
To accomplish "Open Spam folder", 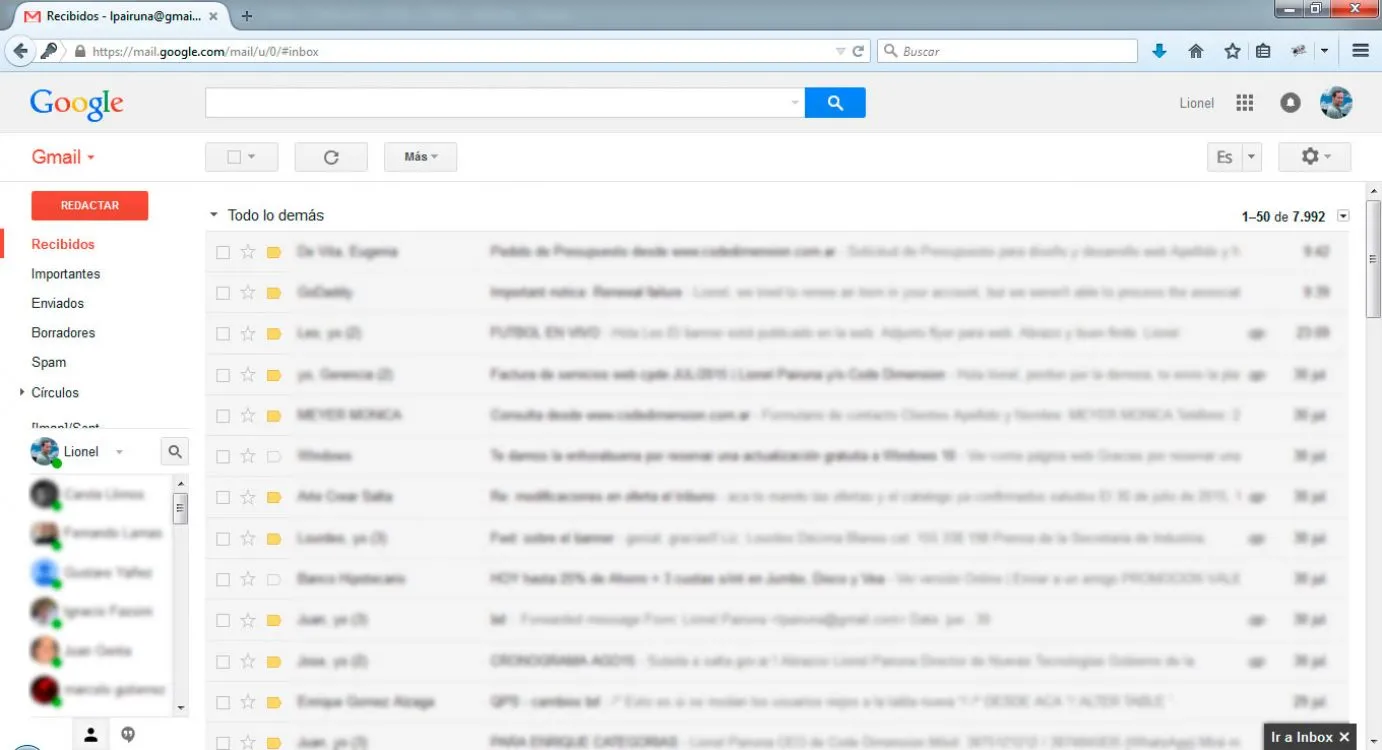I will point(49,362).
